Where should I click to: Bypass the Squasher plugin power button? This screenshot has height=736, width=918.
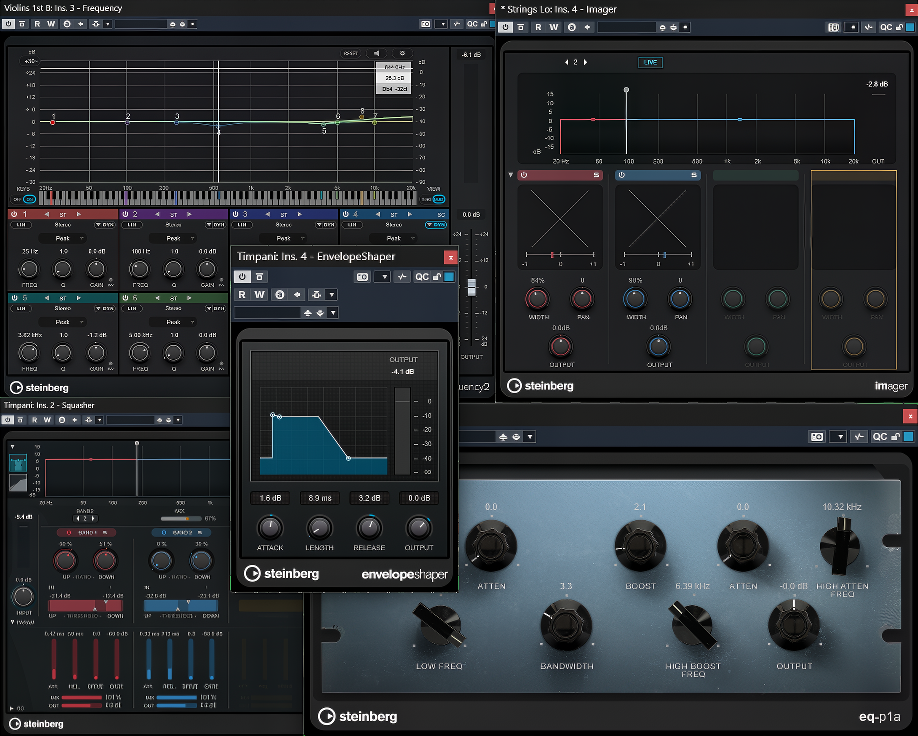tap(8, 420)
